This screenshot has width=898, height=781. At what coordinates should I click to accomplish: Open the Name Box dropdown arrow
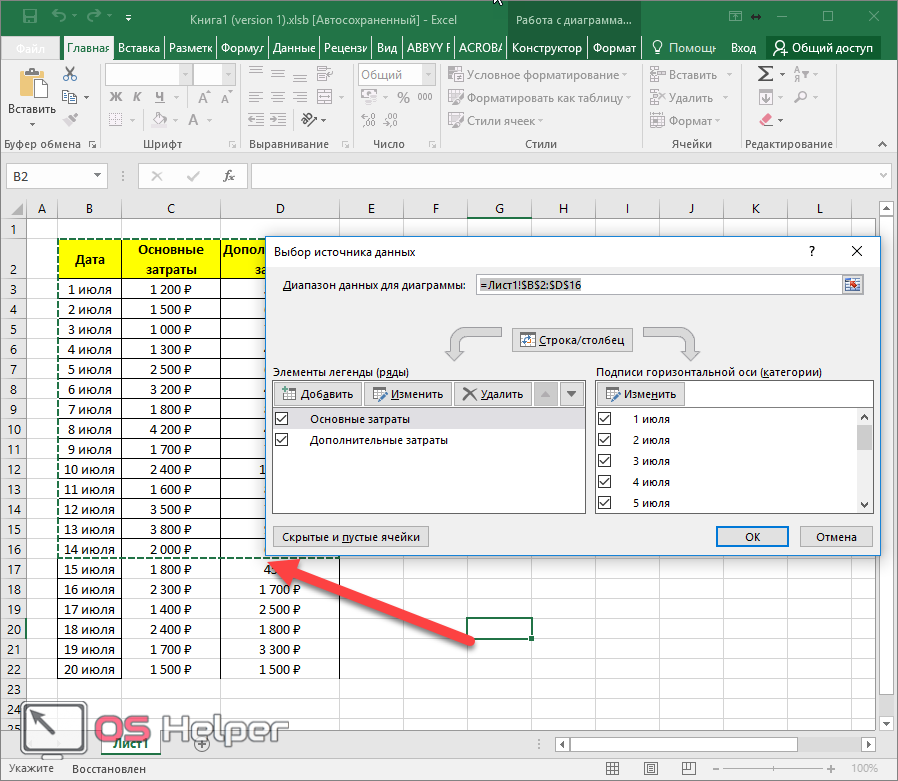point(98,176)
